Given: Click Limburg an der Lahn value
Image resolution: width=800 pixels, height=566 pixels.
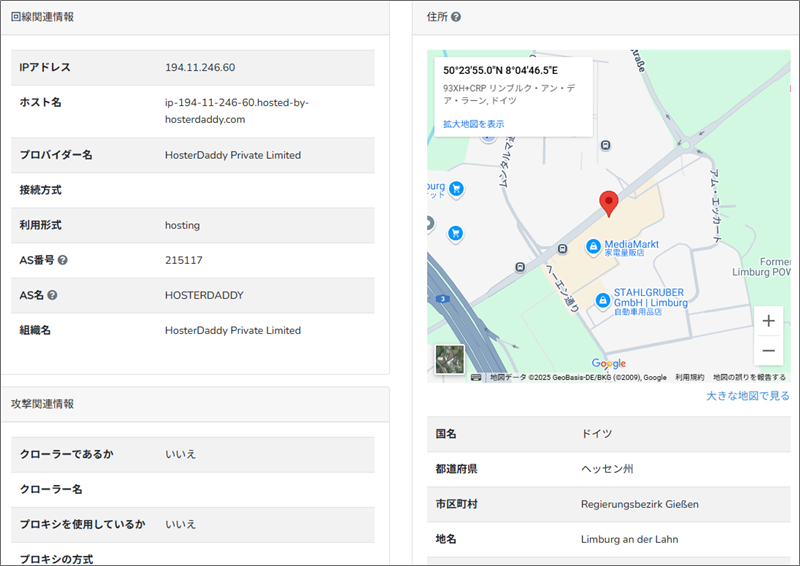Looking at the screenshot, I should [x=630, y=539].
